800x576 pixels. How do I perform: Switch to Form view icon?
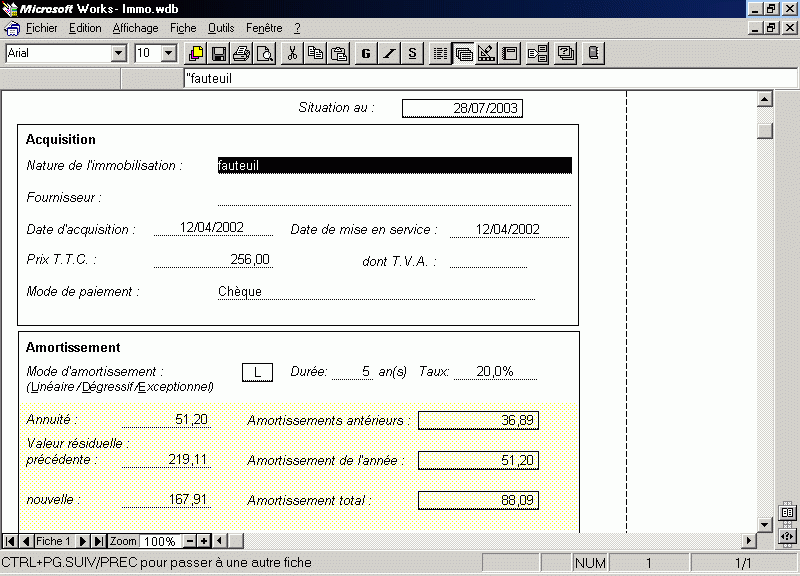click(x=463, y=53)
